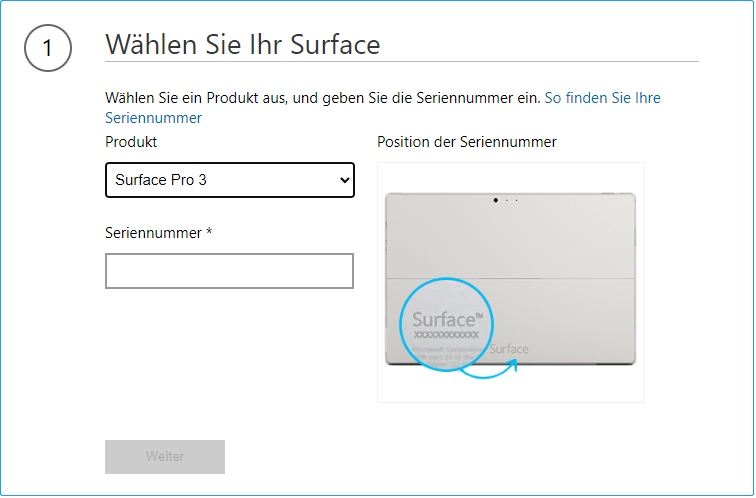Click the 'Position der Seriennummer' caption
Screen dimensions: 756x498
coord(466,142)
